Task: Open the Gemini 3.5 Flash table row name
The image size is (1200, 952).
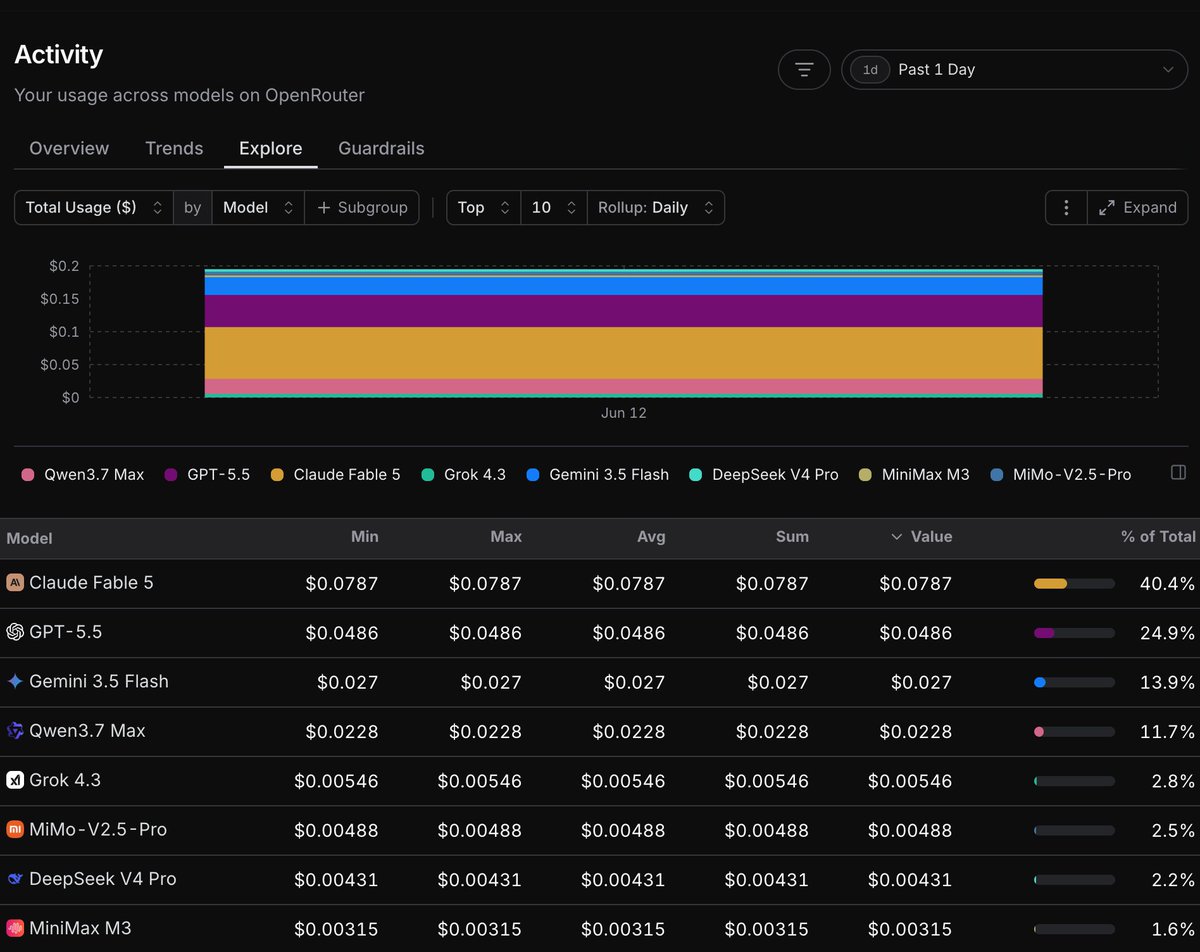Action: tap(99, 681)
